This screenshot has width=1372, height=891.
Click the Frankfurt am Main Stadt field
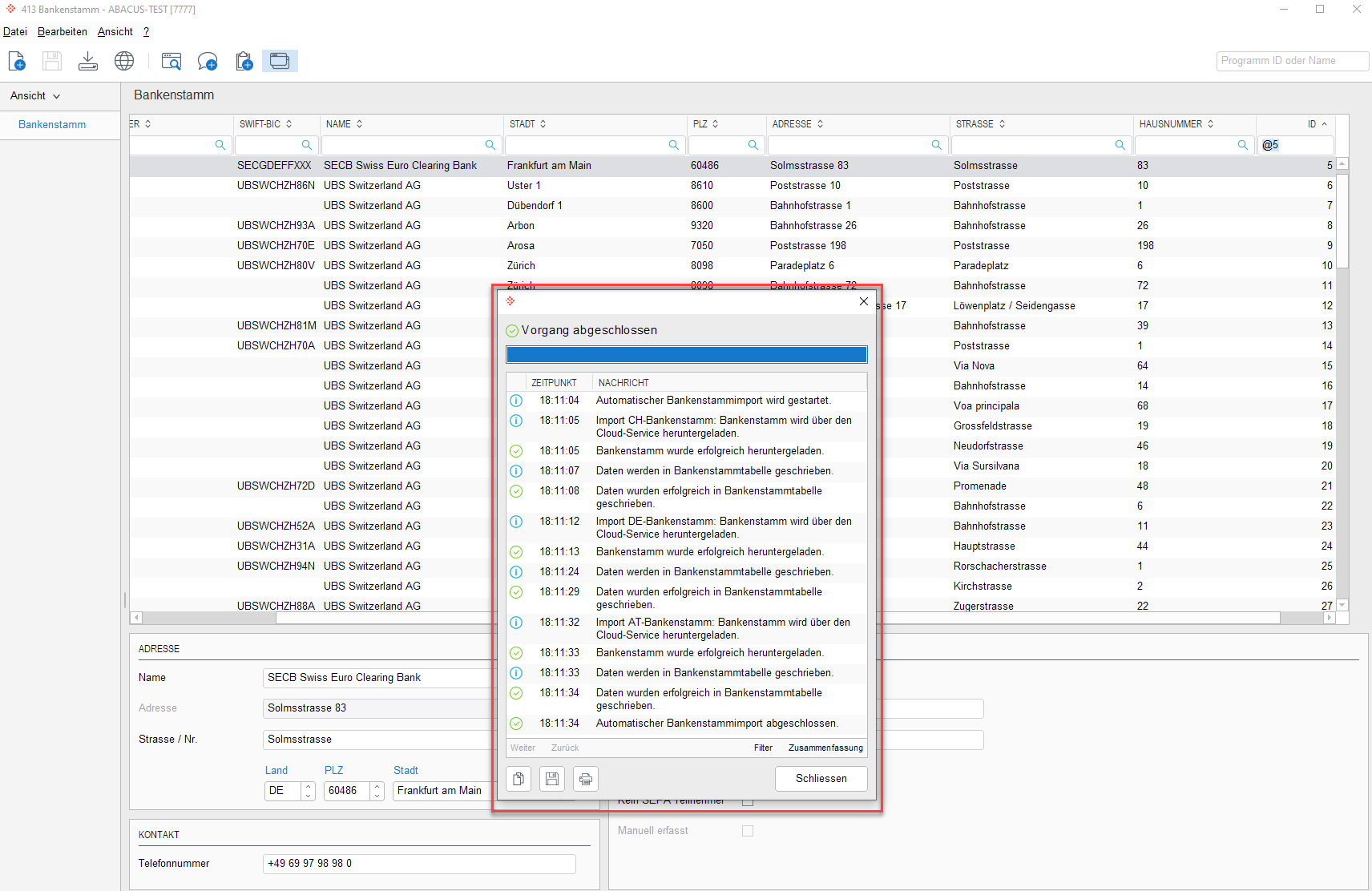pyautogui.click(x=442, y=791)
